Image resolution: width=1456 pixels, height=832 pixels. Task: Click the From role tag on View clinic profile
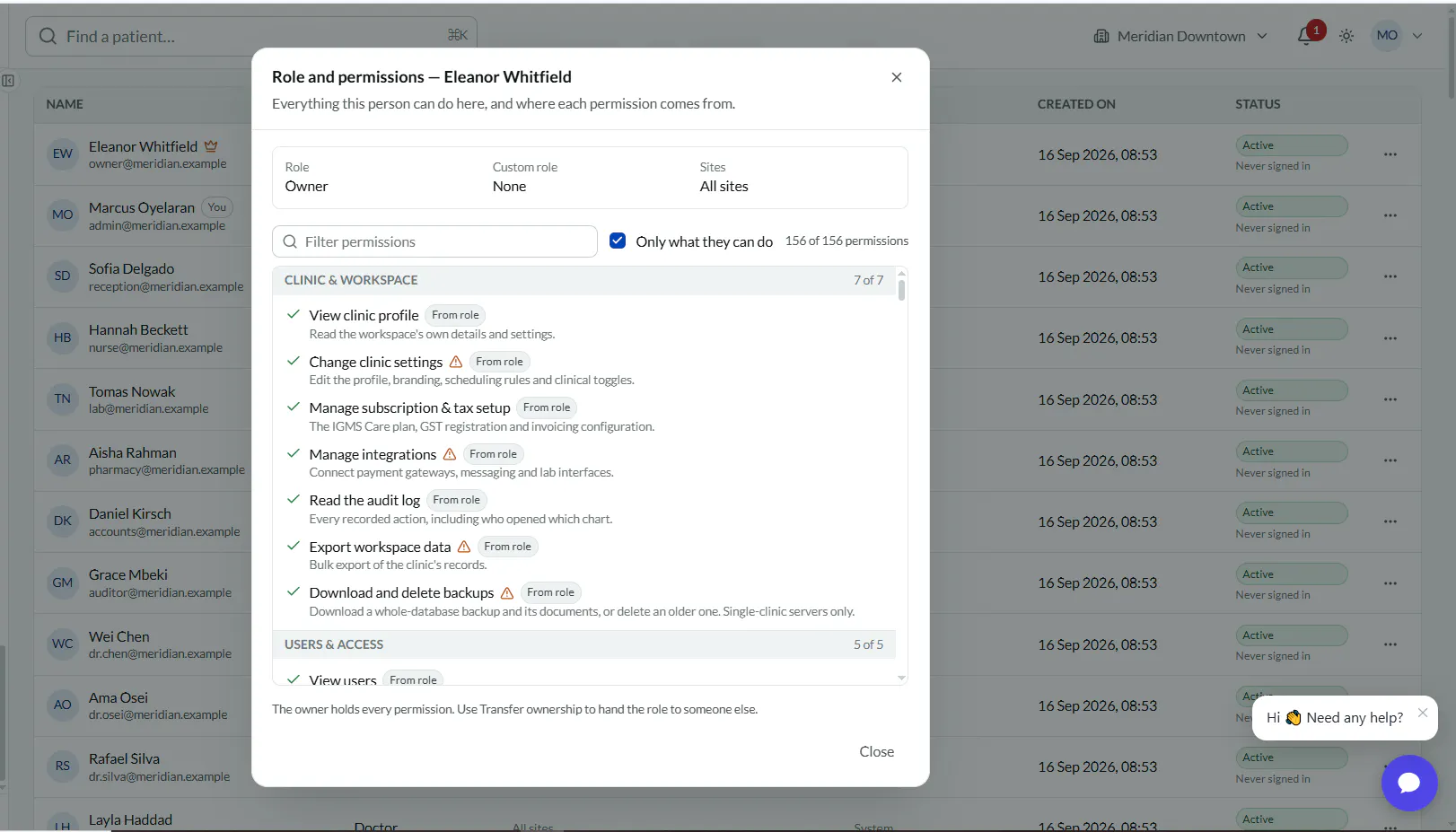coord(455,315)
